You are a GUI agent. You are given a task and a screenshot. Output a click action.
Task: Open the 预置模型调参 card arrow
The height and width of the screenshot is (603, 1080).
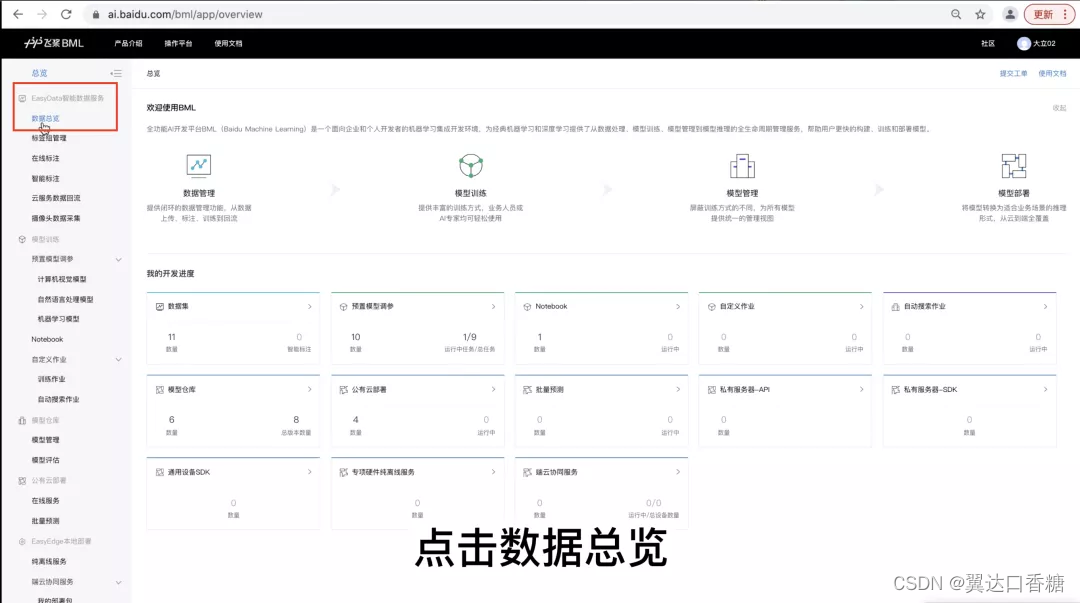point(493,307)
